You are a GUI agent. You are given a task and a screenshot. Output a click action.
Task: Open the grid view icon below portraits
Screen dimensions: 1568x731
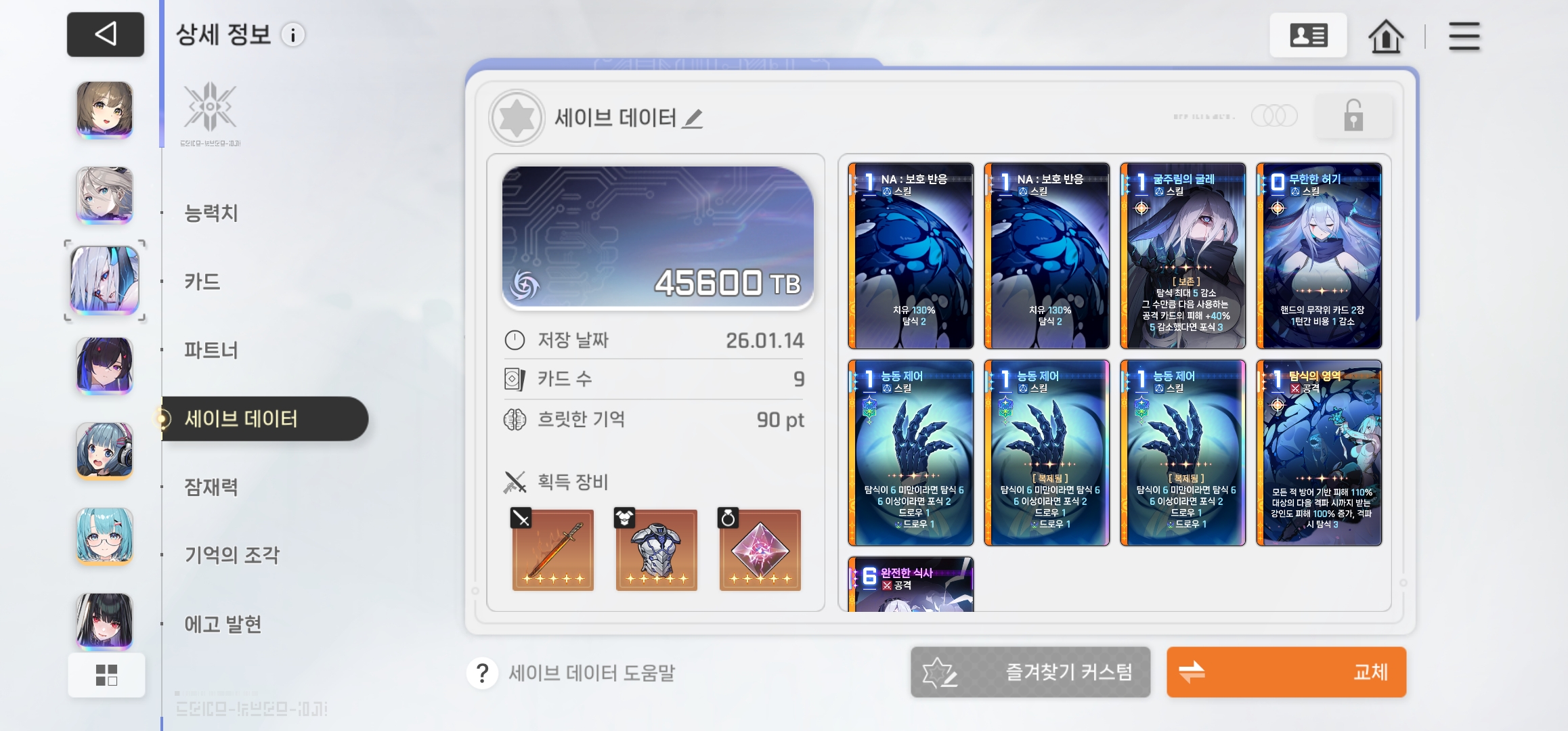(106, 675)
